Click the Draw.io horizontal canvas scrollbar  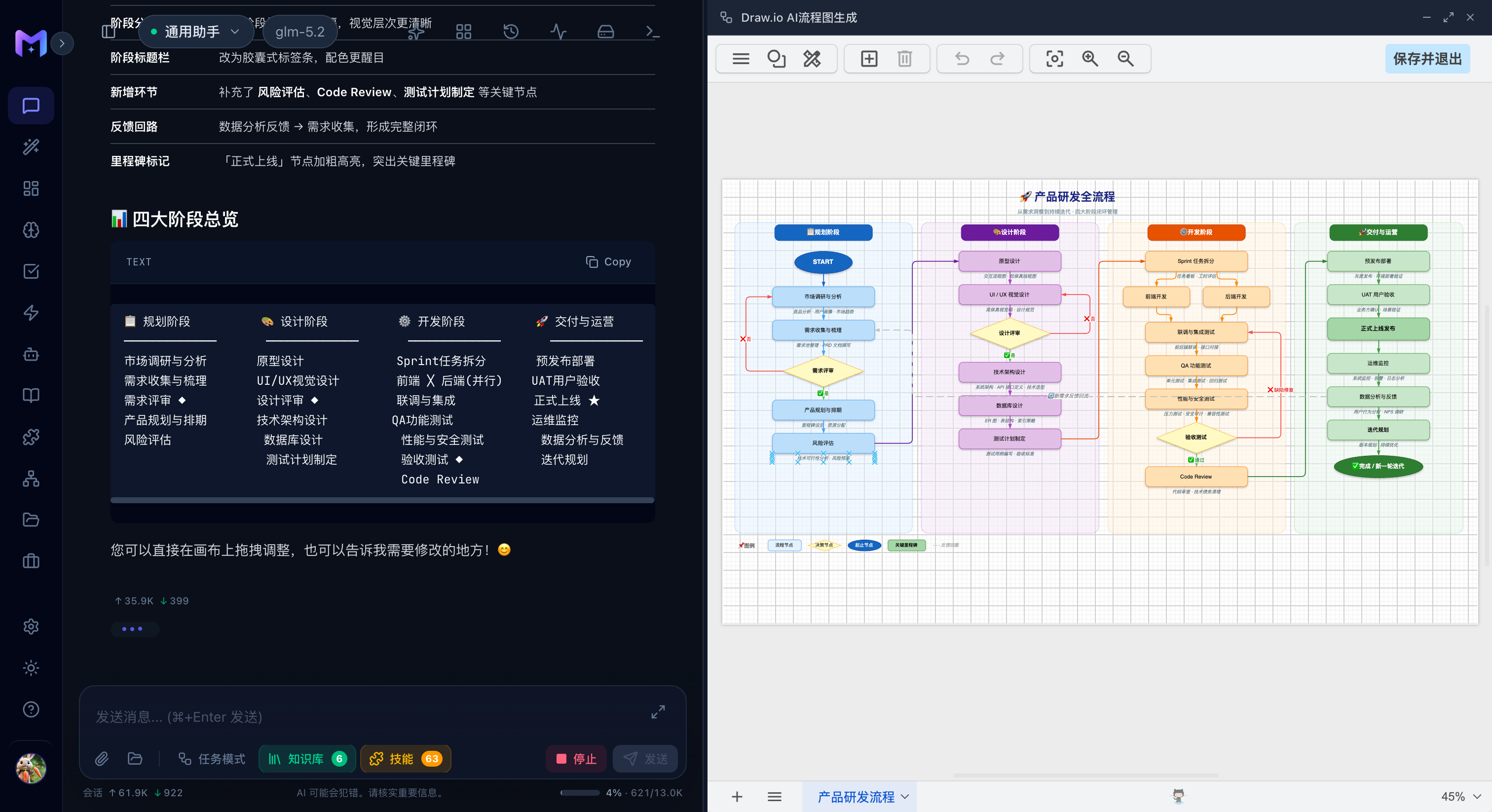(x=1085, y=775)
